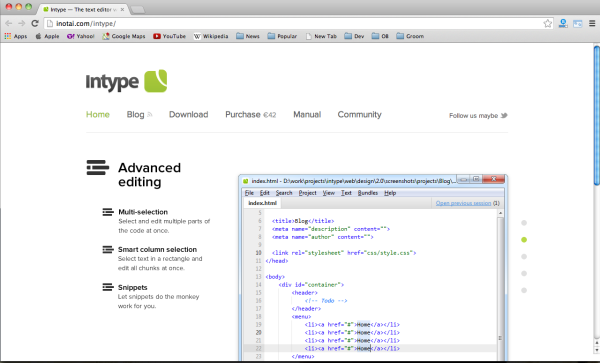Open the Chrome hamburger menu
Screen dimensions: 600x363
click(x=592, y=23)
